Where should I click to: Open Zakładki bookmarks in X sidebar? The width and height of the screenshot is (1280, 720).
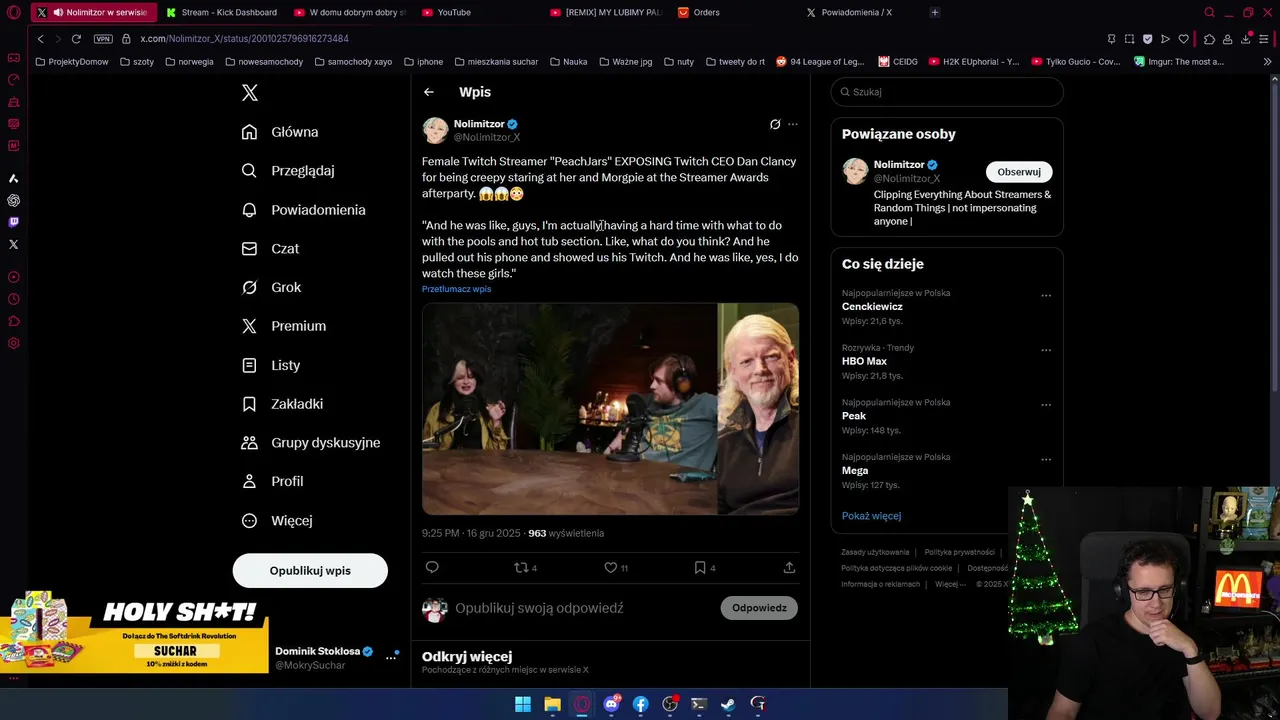[x=282, y=404]
